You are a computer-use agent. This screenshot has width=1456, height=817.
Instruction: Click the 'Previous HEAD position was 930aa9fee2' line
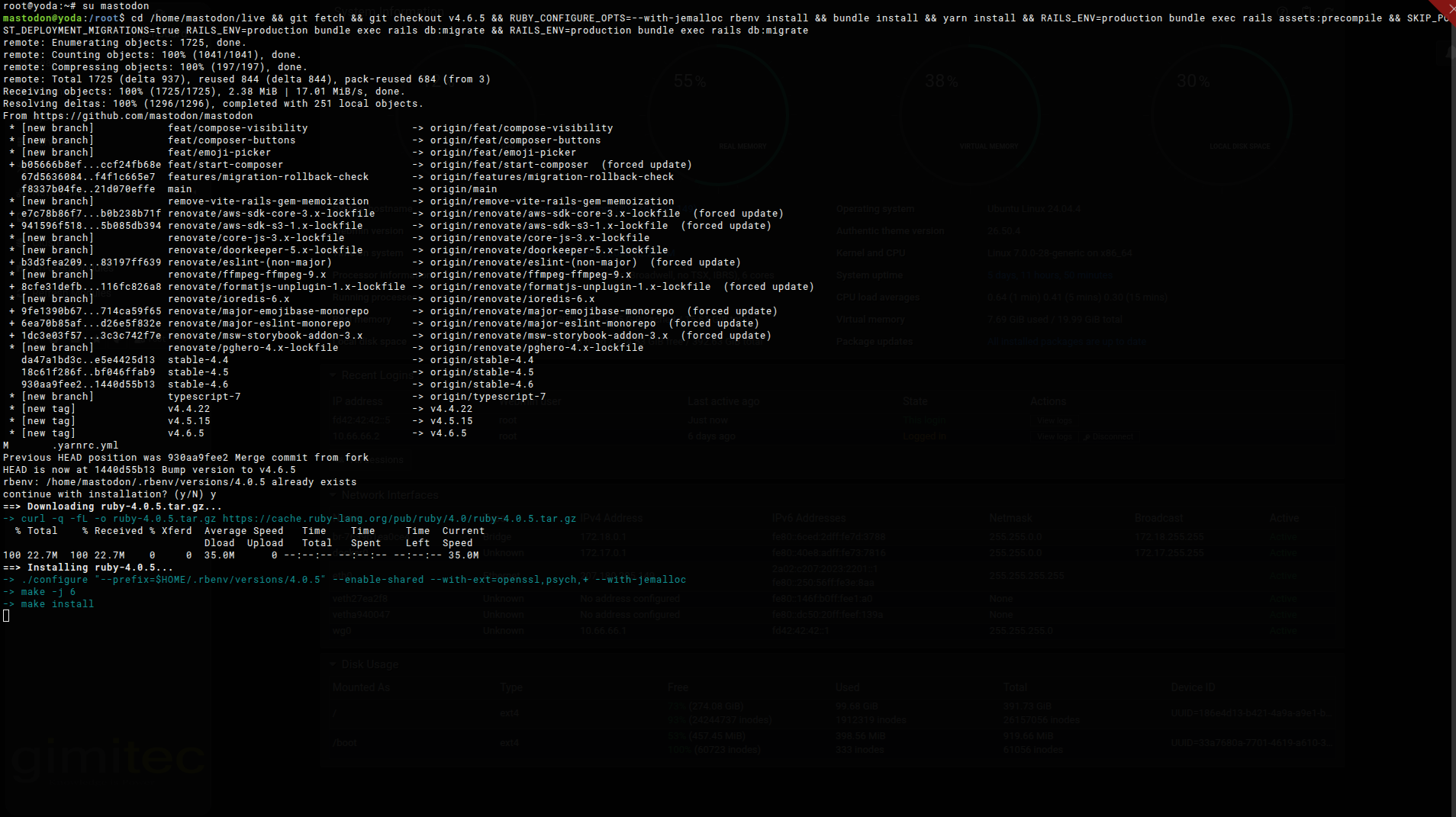point(186,458)
